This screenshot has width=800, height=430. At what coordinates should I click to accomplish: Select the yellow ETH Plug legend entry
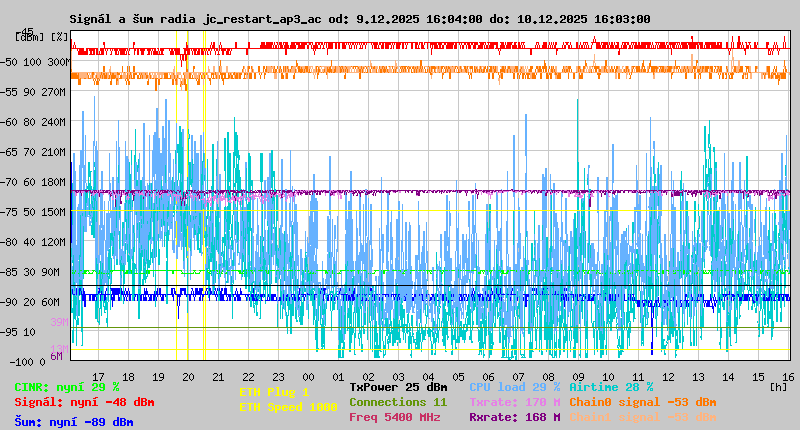[x=274, y=392]
